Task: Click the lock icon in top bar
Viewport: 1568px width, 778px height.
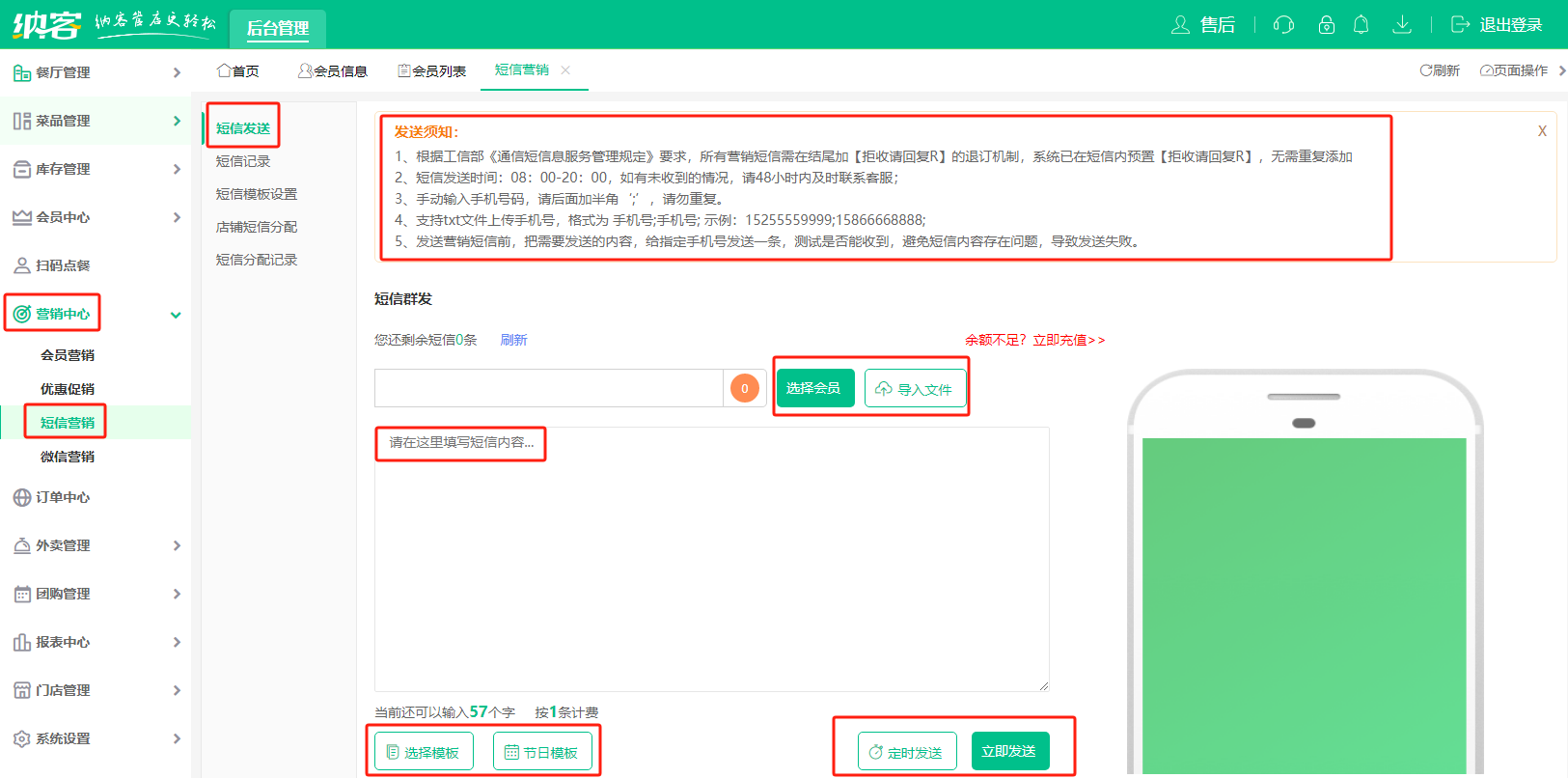Action: (x=1327, y=24)
